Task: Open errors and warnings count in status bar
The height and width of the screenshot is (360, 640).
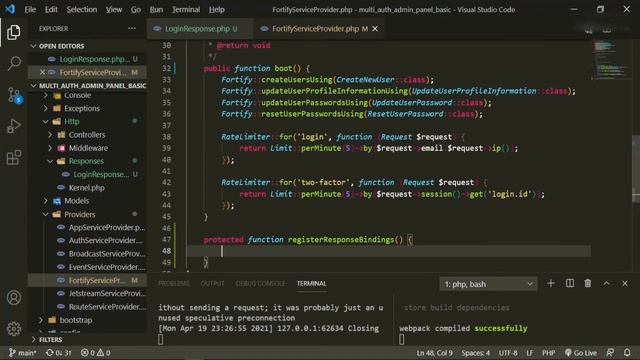Action: coord(96,353)
